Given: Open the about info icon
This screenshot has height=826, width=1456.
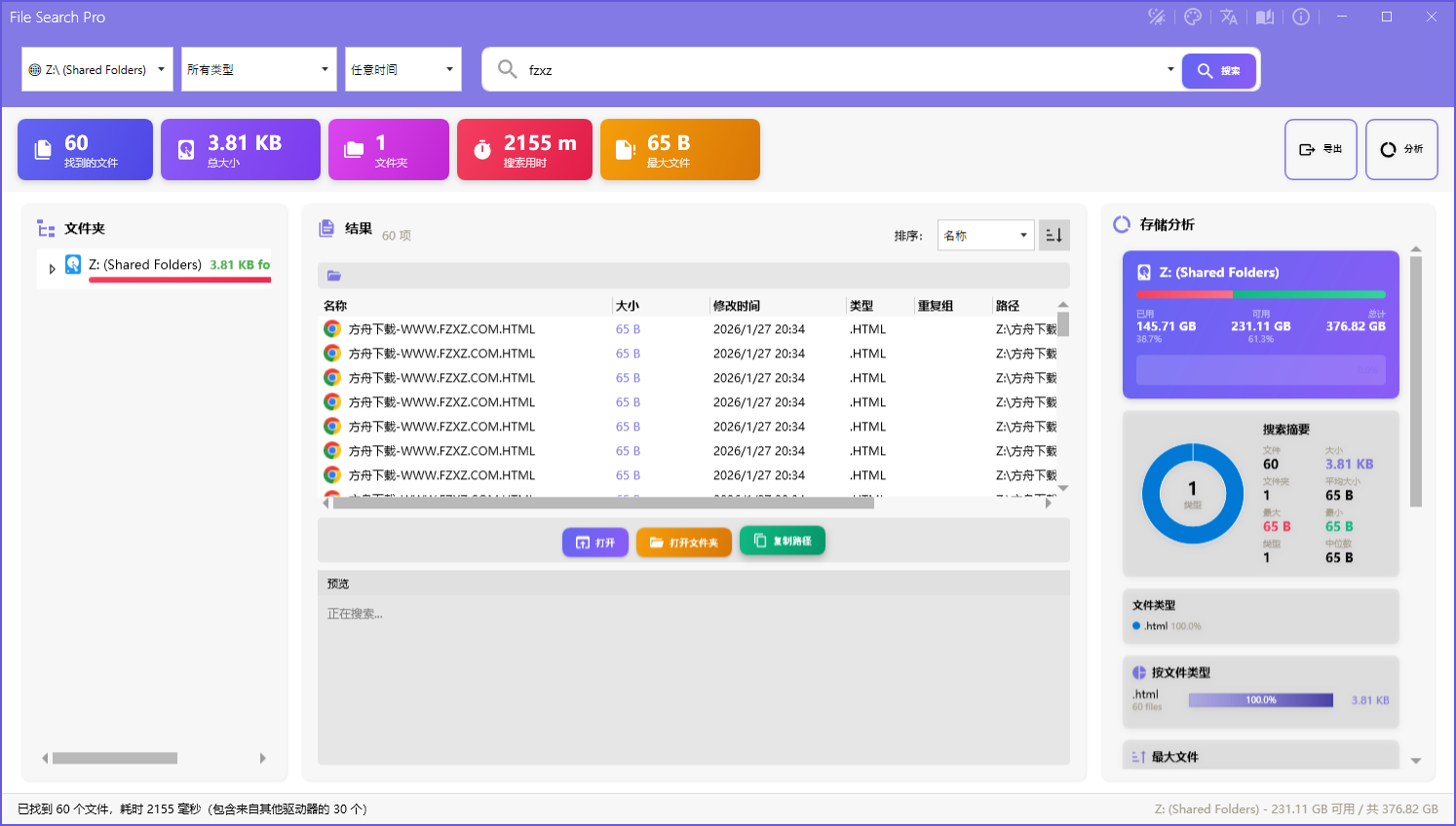Looking at the screenshot, I should [x=1301, y=17].
